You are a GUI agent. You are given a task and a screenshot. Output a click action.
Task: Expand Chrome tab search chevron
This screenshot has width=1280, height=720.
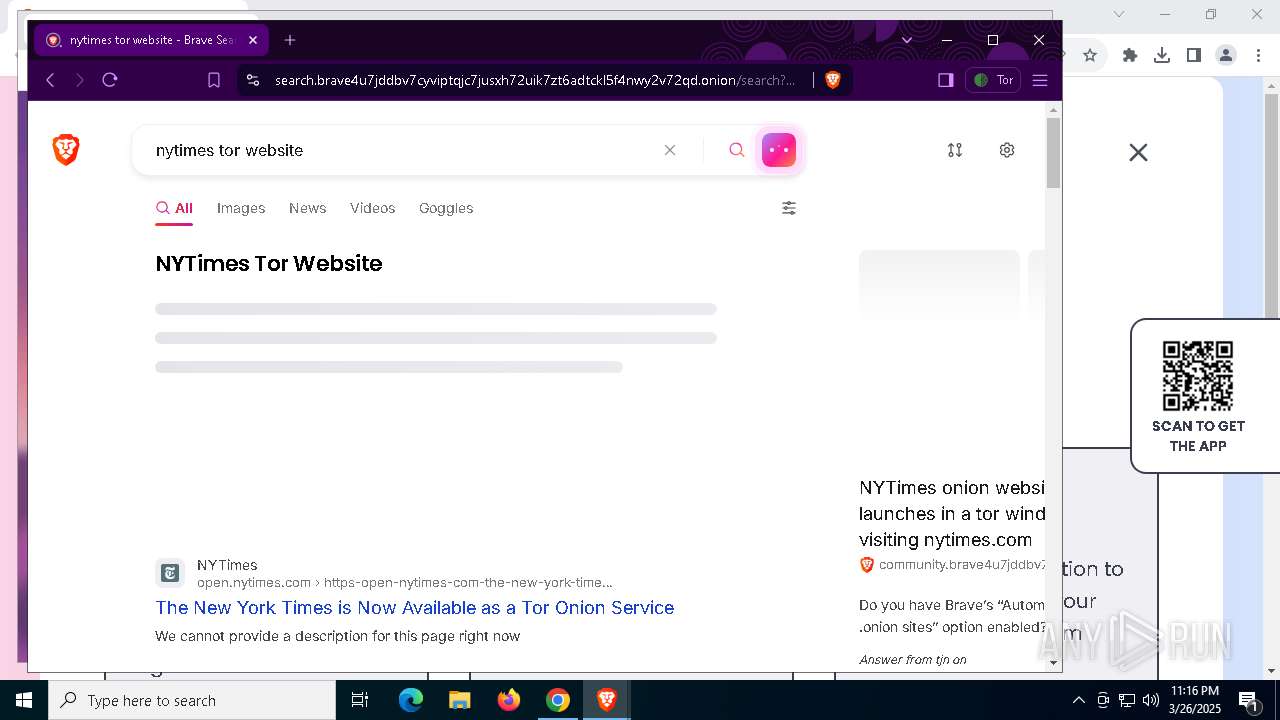[1119, 14]
